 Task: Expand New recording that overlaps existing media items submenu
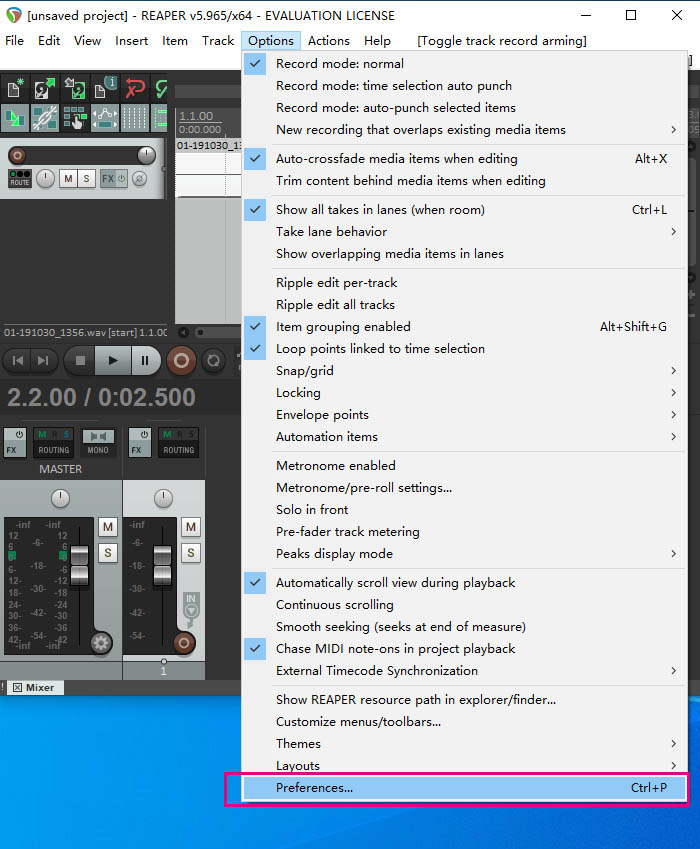tap(465, 130)
